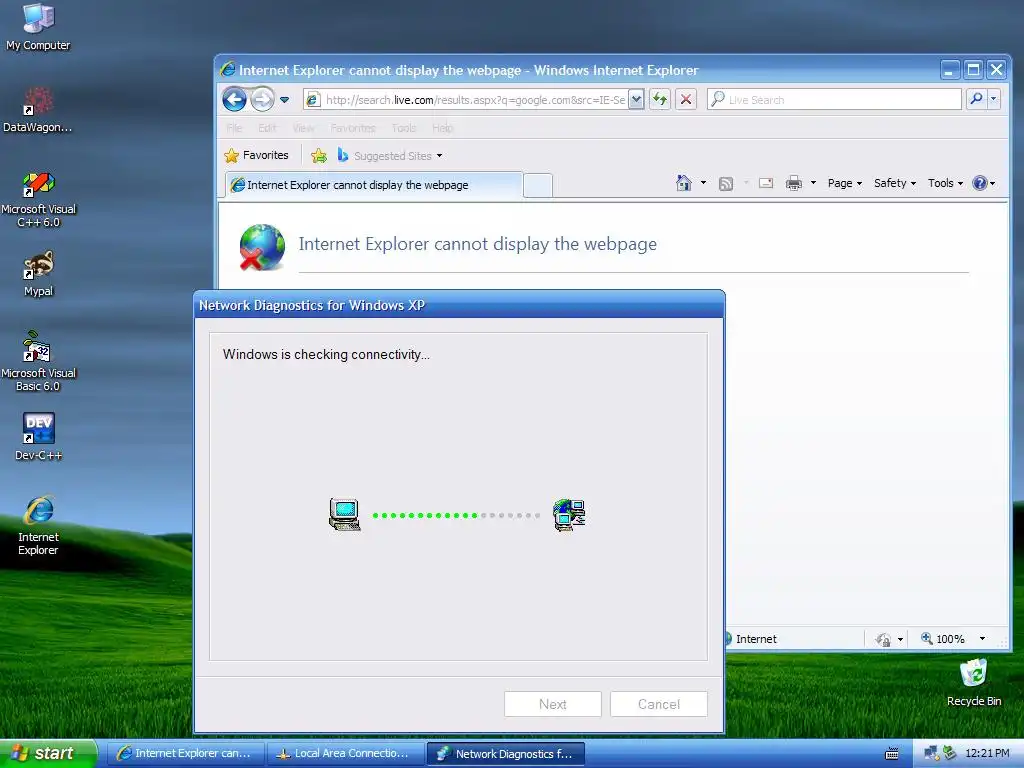Viewport: 1024px width, 768px height.
Task: Click the Refresh page button
Action: pyautogui.click(x=660, y=100)
